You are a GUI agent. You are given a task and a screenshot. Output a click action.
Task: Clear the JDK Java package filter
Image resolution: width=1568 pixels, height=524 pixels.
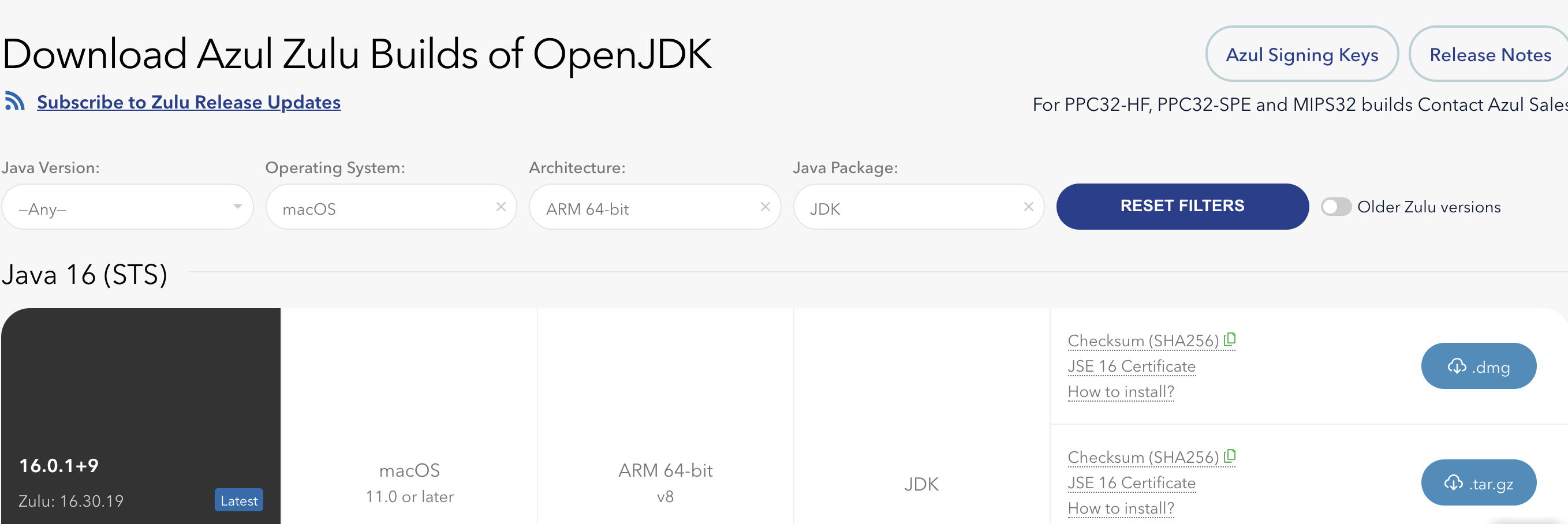1029,207
